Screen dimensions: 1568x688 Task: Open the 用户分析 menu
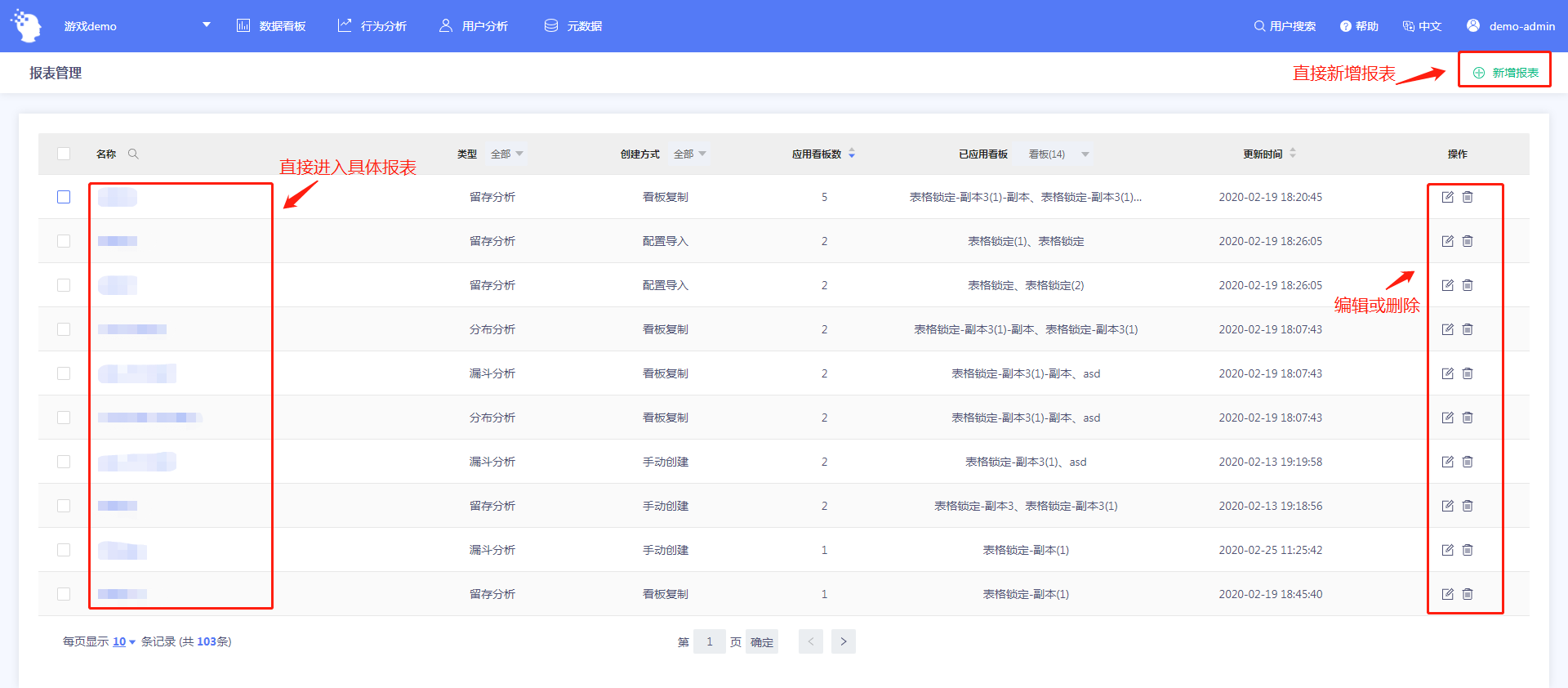(x=474, y=26)
